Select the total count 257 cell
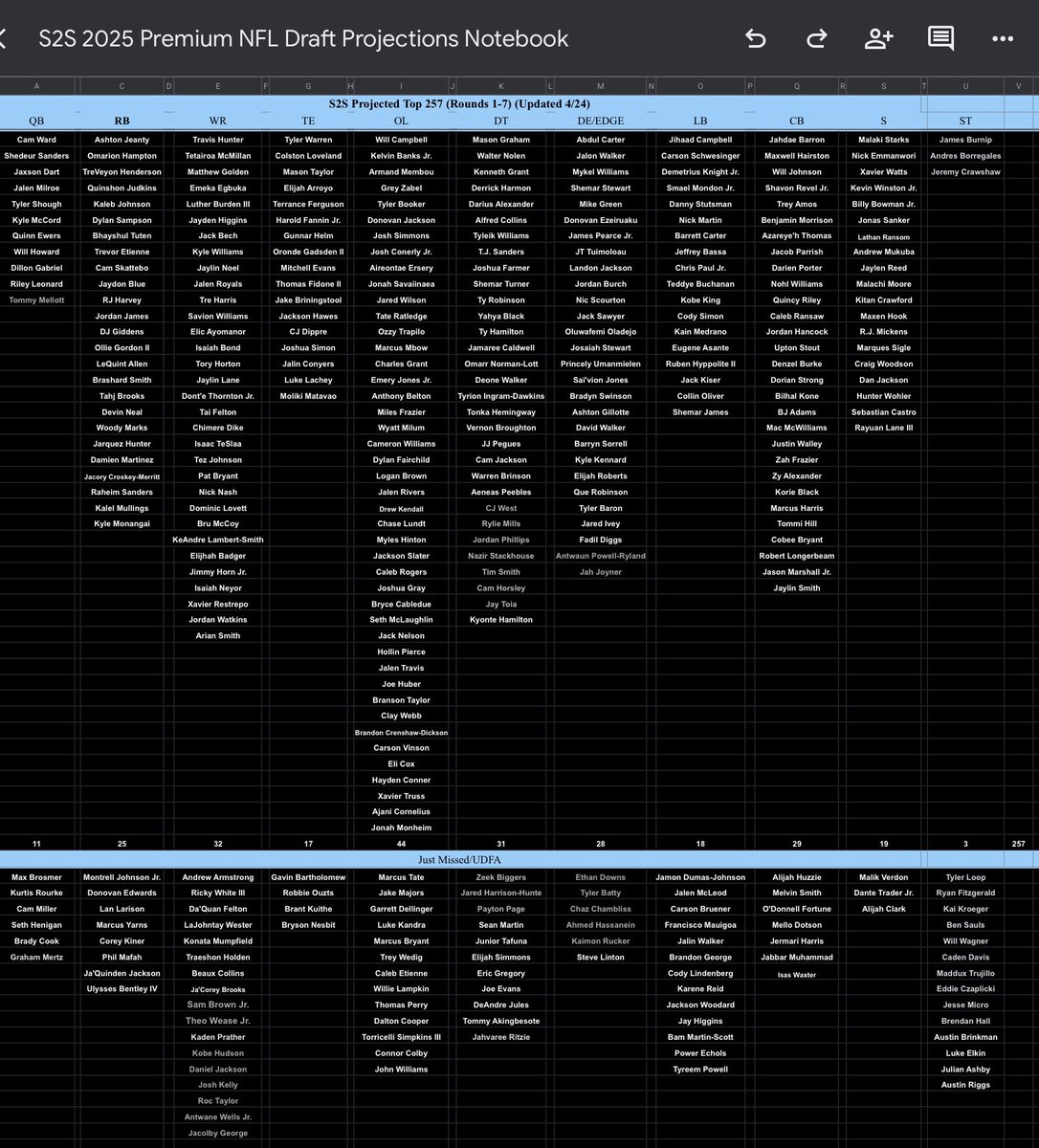The width and height of the screenshot is (1039, 1148). point(1019,844)
